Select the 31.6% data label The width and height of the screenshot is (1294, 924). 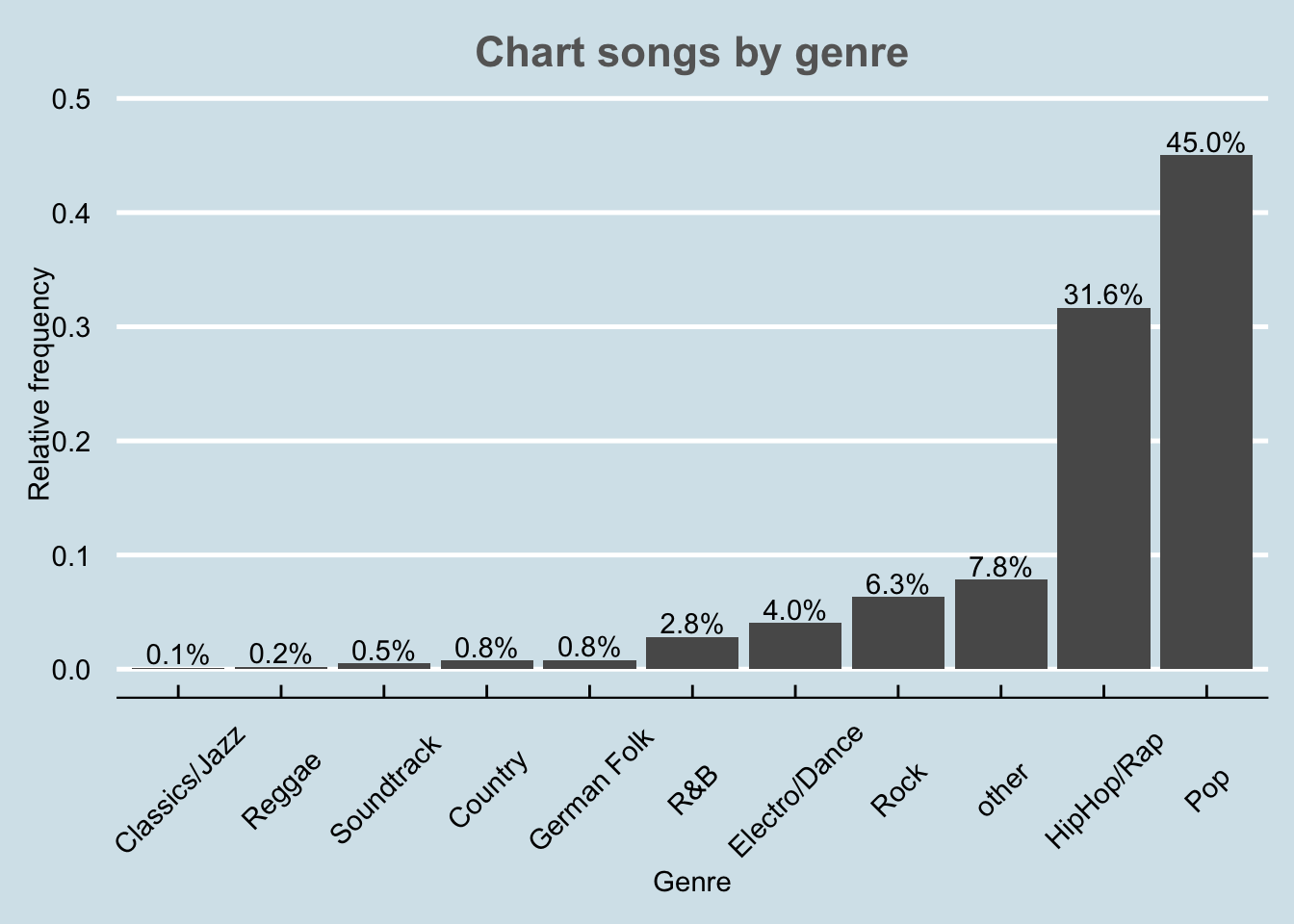click(x=1103, y=295)
